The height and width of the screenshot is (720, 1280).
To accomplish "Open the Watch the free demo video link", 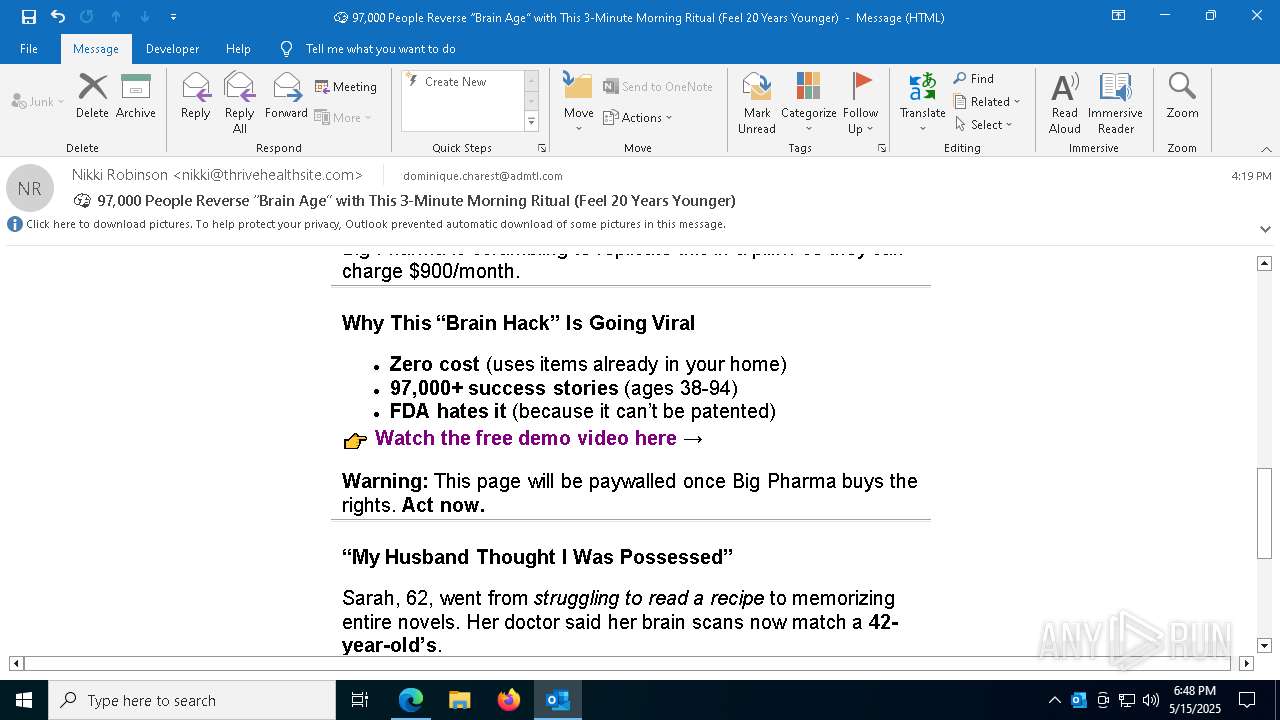I will pos(526,438).
